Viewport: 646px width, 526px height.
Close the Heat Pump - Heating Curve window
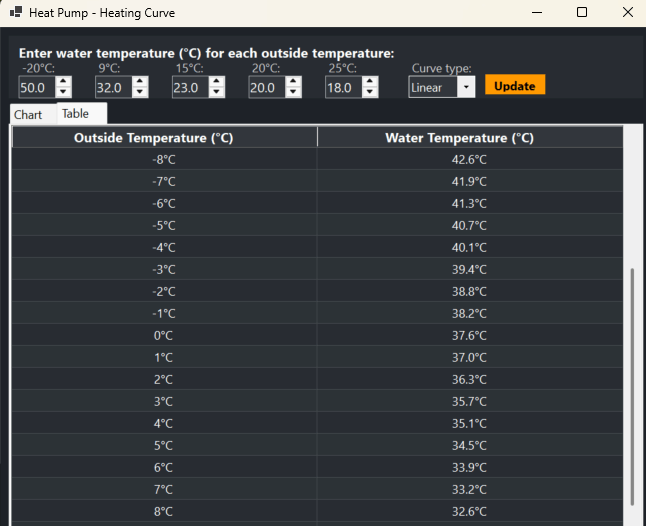627,12
